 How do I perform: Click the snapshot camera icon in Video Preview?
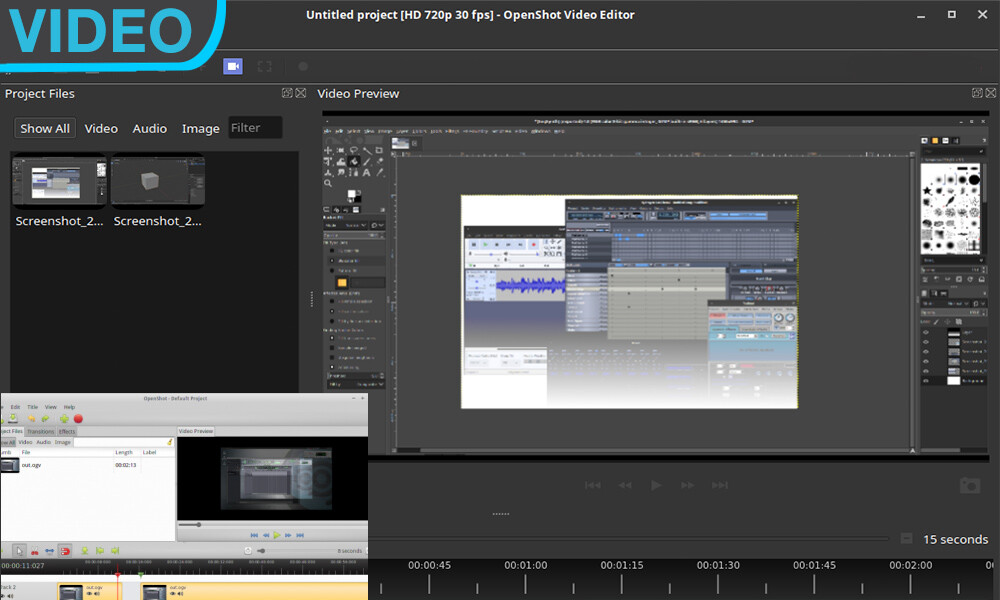(969, 485)
